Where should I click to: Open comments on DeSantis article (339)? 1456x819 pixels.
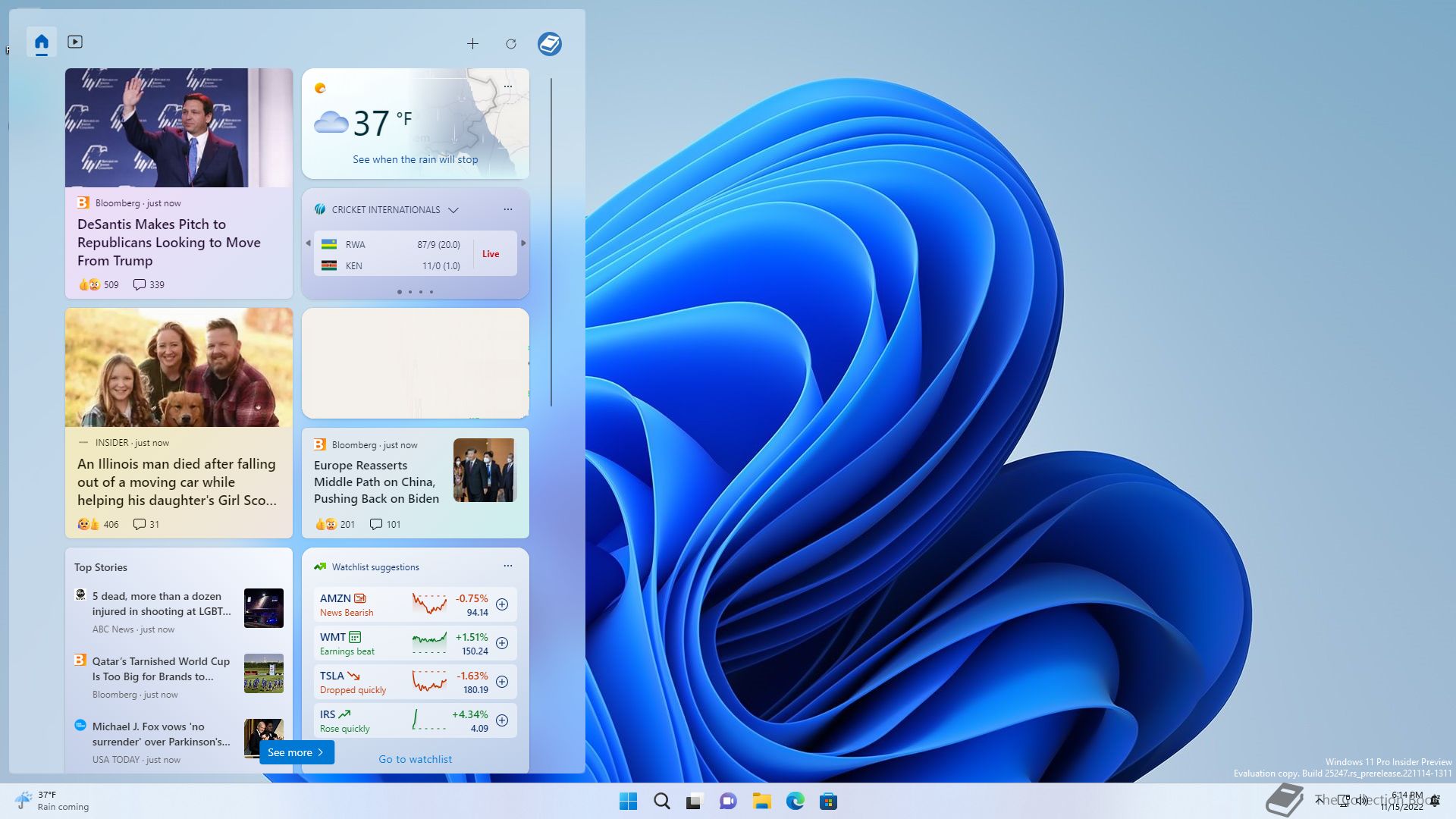click(x=149, y=285)
